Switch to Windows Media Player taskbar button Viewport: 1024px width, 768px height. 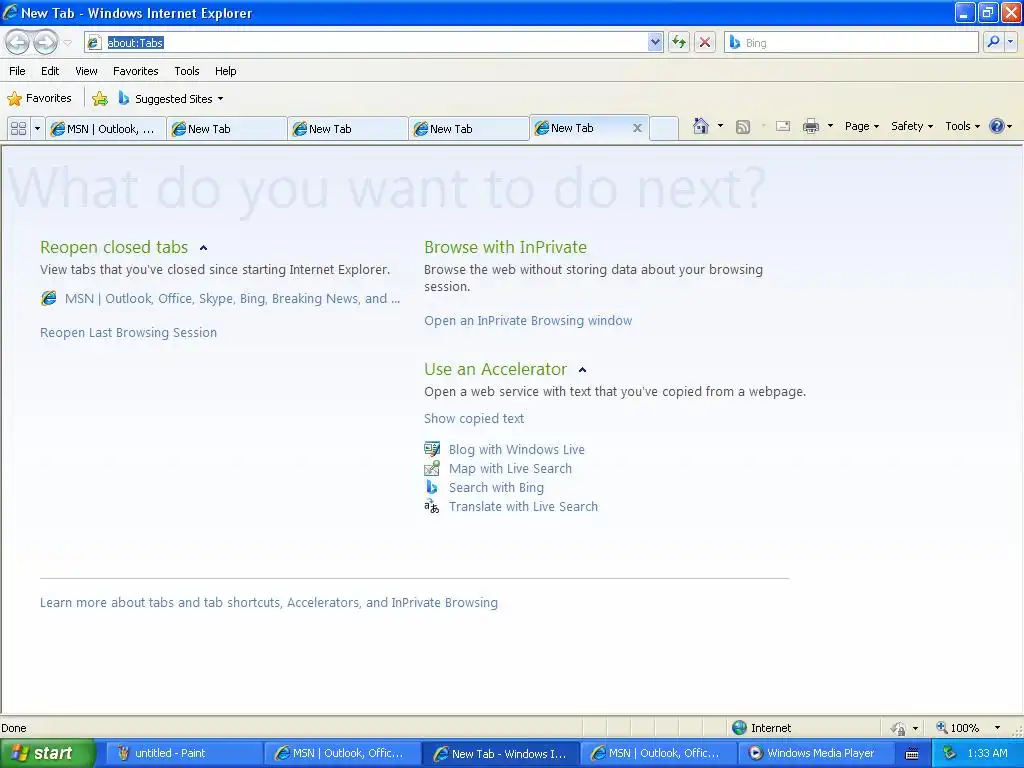pyautogui.click(x=816, y=753)
